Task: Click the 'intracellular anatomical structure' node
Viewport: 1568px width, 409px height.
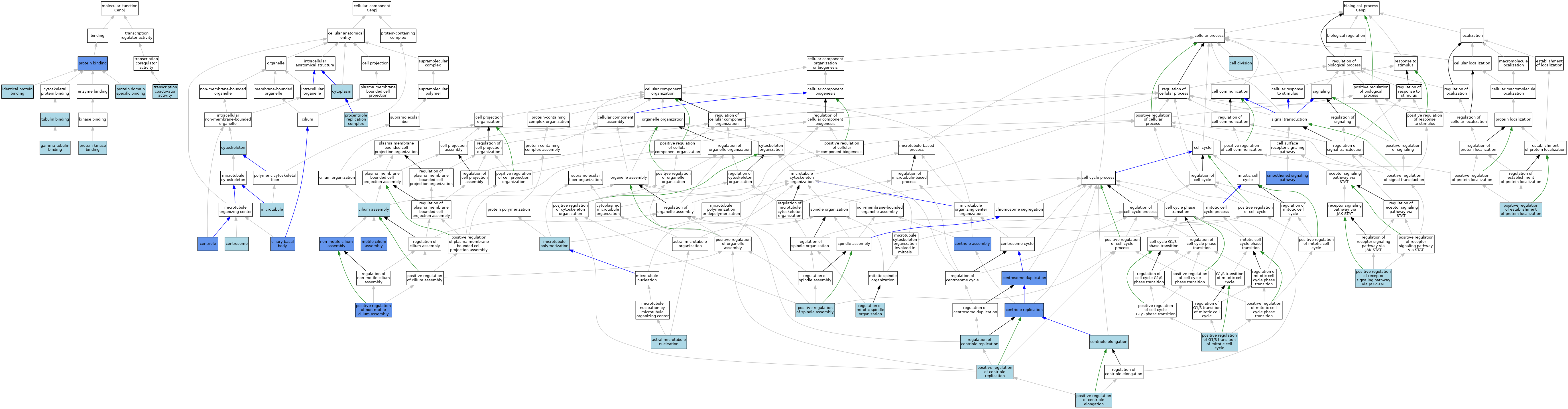Action: (315, 63)
